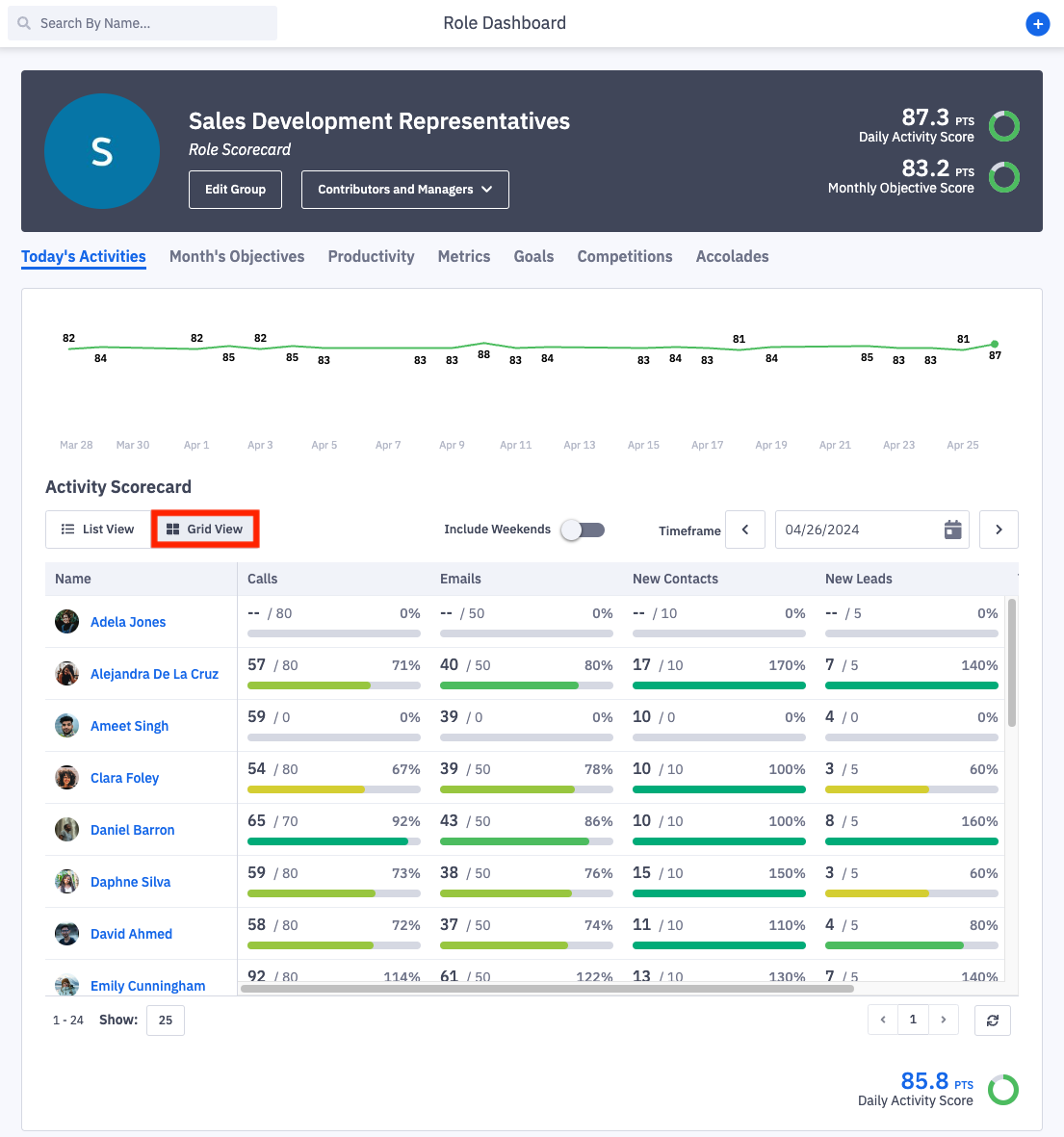Click the Edit Group button
1064x1137 pixels.
click(235, 190)
